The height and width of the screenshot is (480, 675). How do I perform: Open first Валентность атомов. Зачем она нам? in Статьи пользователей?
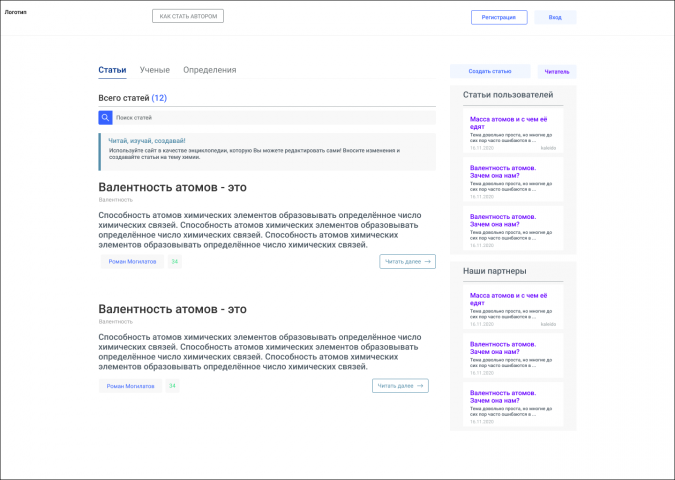click(x=513, y=180)
